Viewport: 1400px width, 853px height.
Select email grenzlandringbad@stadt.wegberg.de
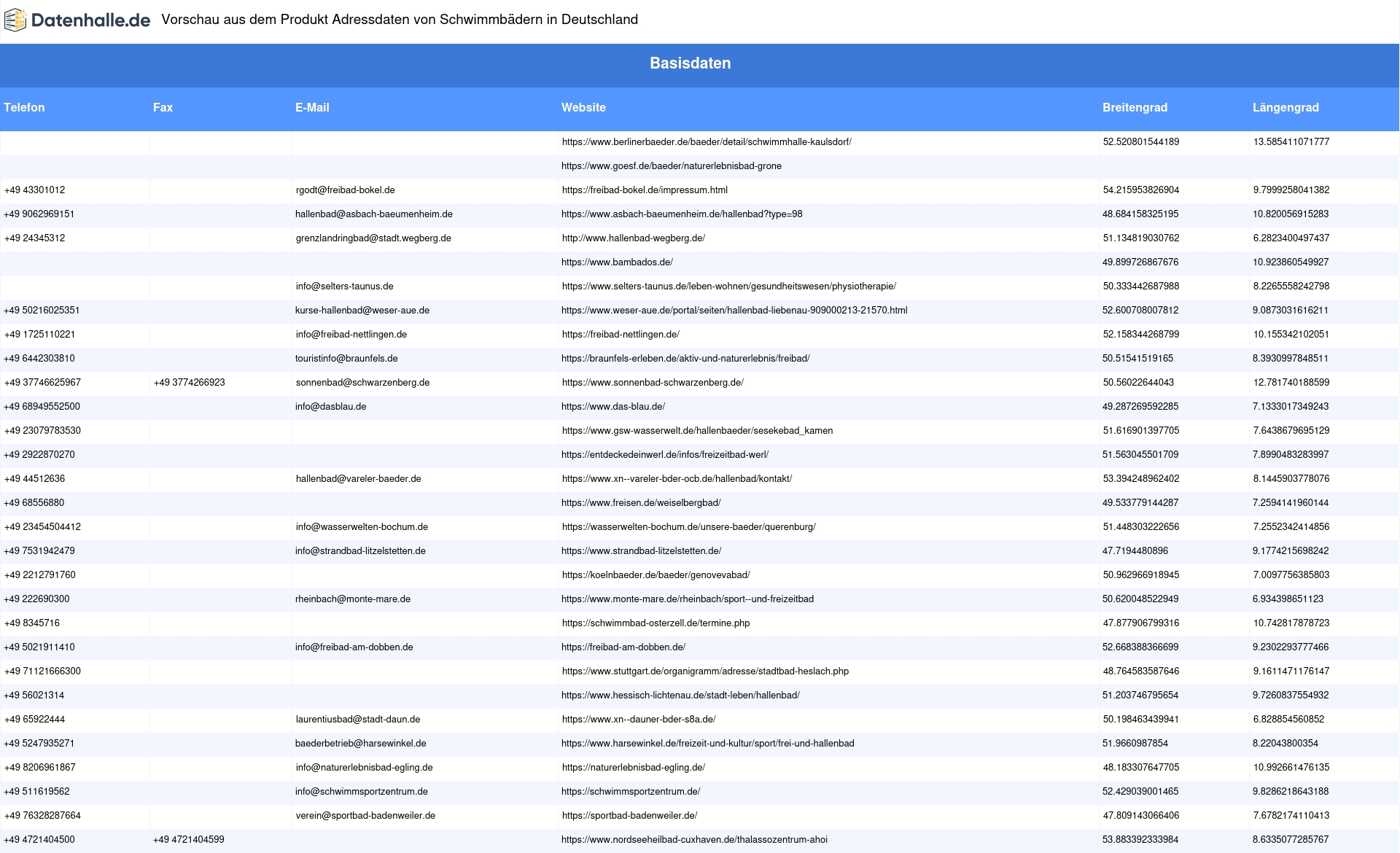[373, 238]
